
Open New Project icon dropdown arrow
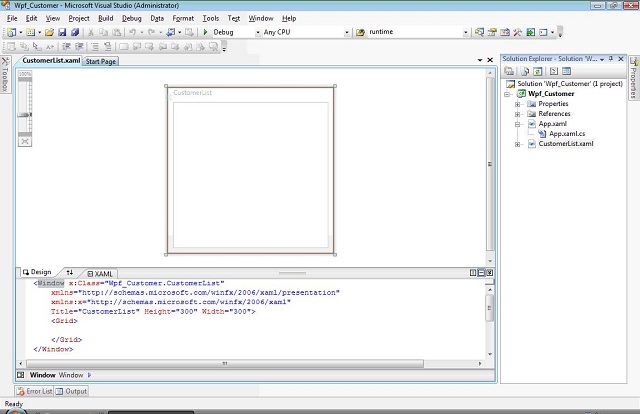point(20,32)
